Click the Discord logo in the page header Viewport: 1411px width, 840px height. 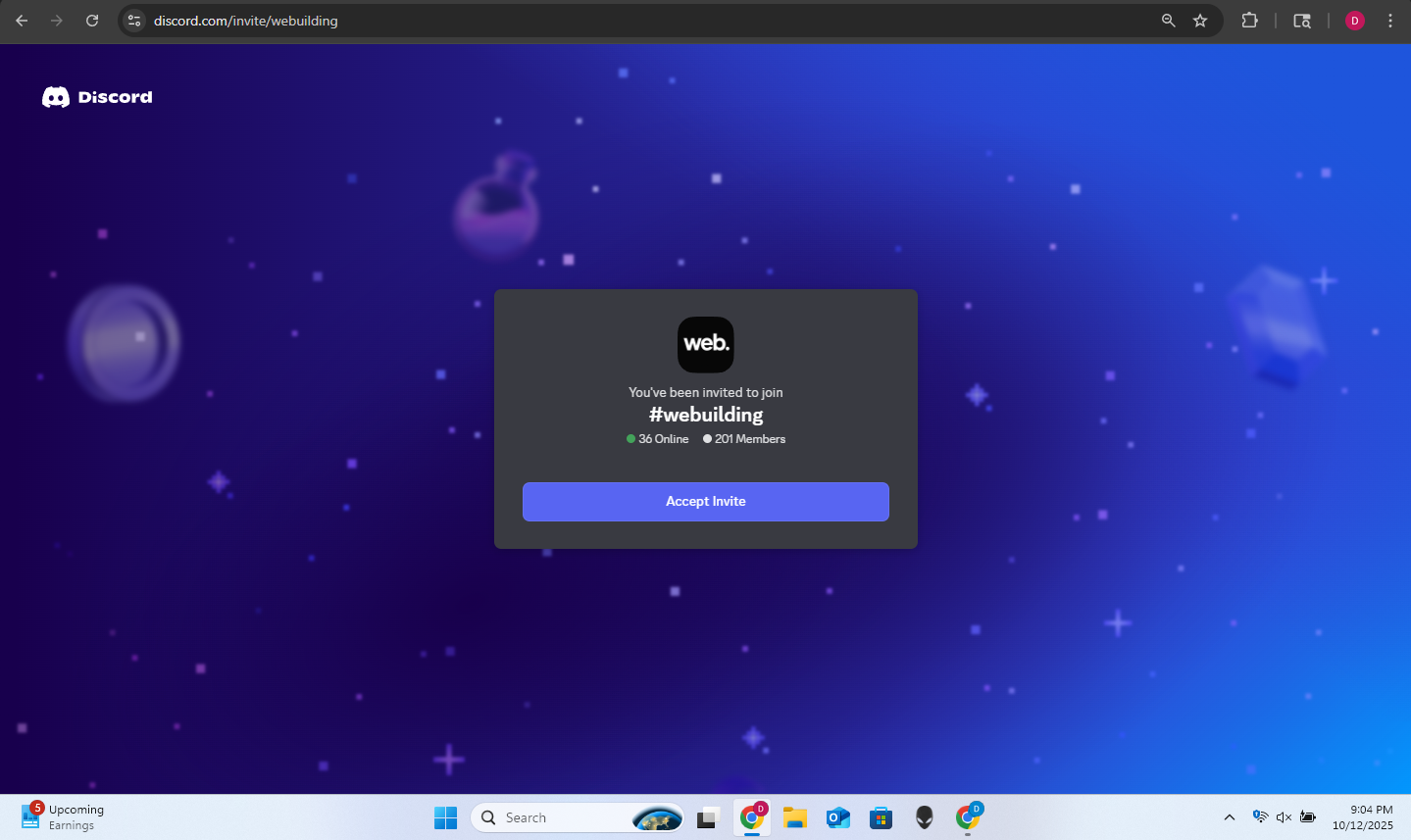point(97,97)
